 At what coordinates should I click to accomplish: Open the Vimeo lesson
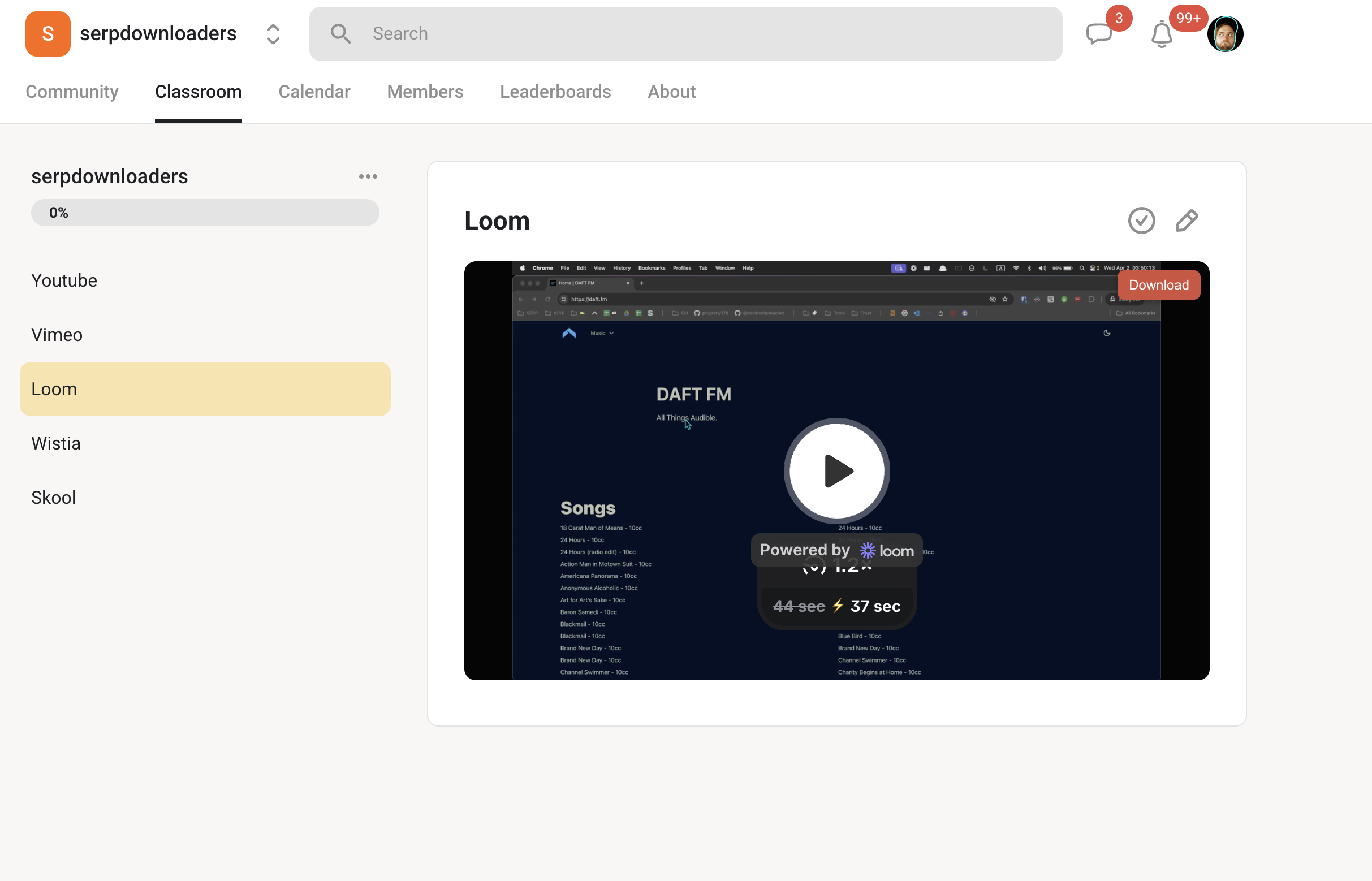(x=205, y=335)
